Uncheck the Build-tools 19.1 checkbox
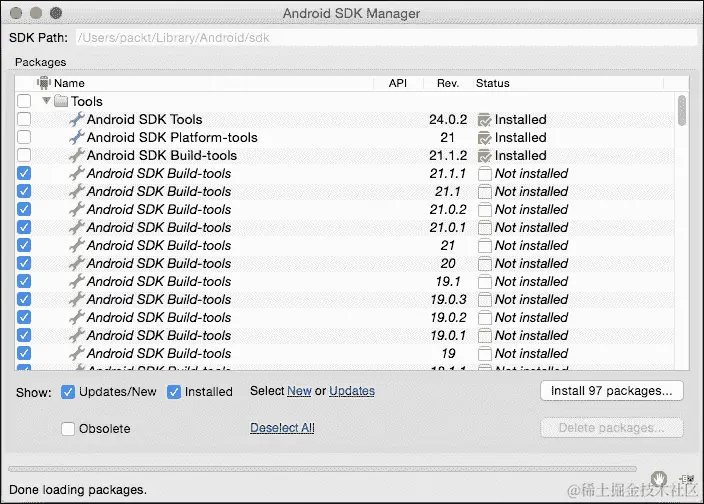Image resolution: width=704 pixels, height=504 pixels. pyautogui.click(x=24, y=281)
